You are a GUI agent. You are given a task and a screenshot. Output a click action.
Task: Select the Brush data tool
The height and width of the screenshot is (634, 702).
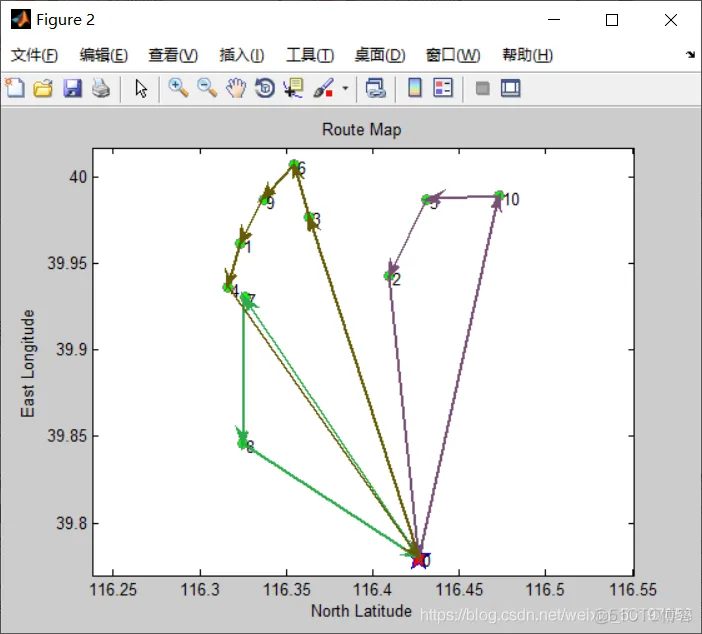[x=323, y=88]
